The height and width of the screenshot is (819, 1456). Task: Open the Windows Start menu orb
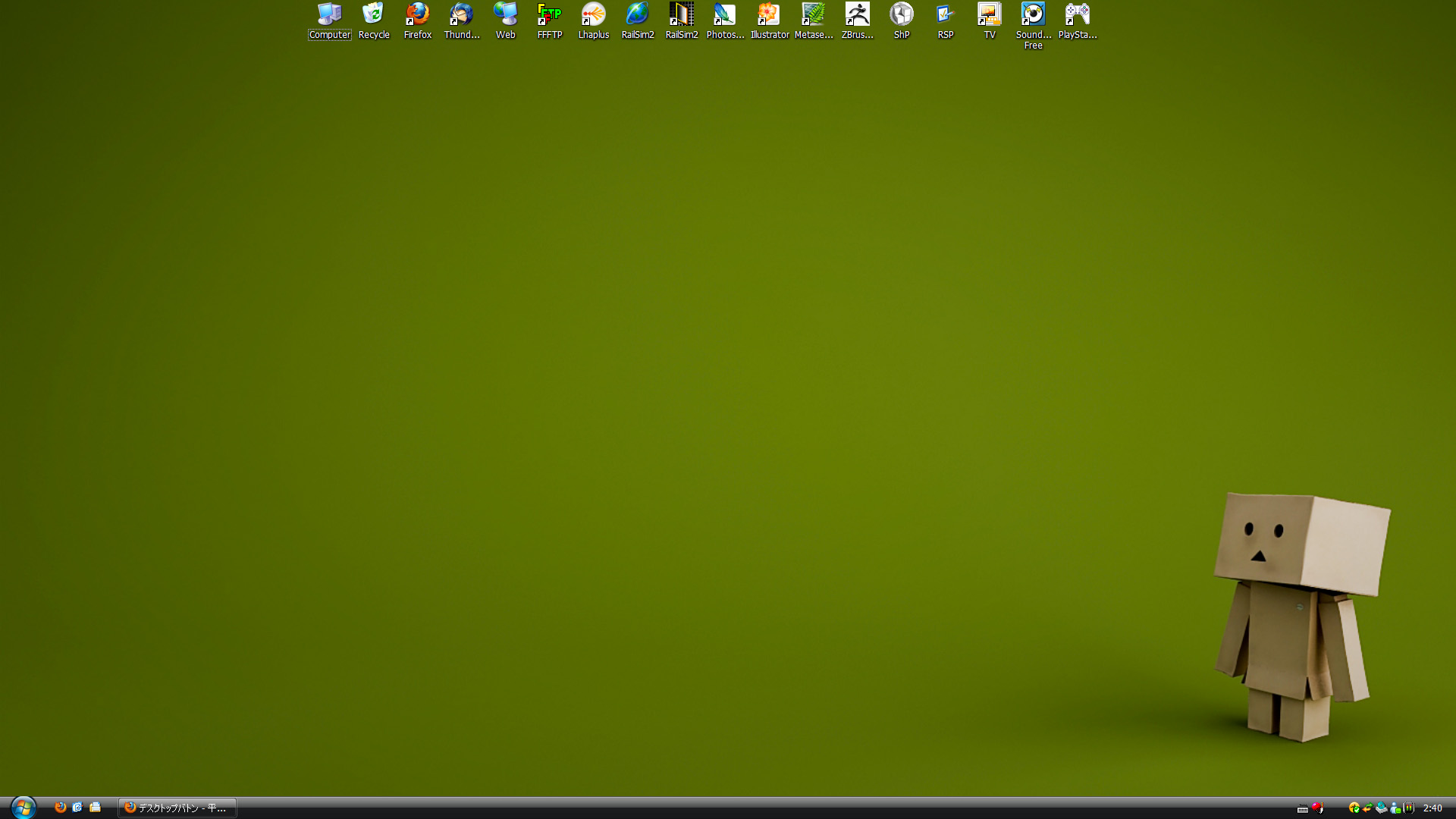coord(23,808)
